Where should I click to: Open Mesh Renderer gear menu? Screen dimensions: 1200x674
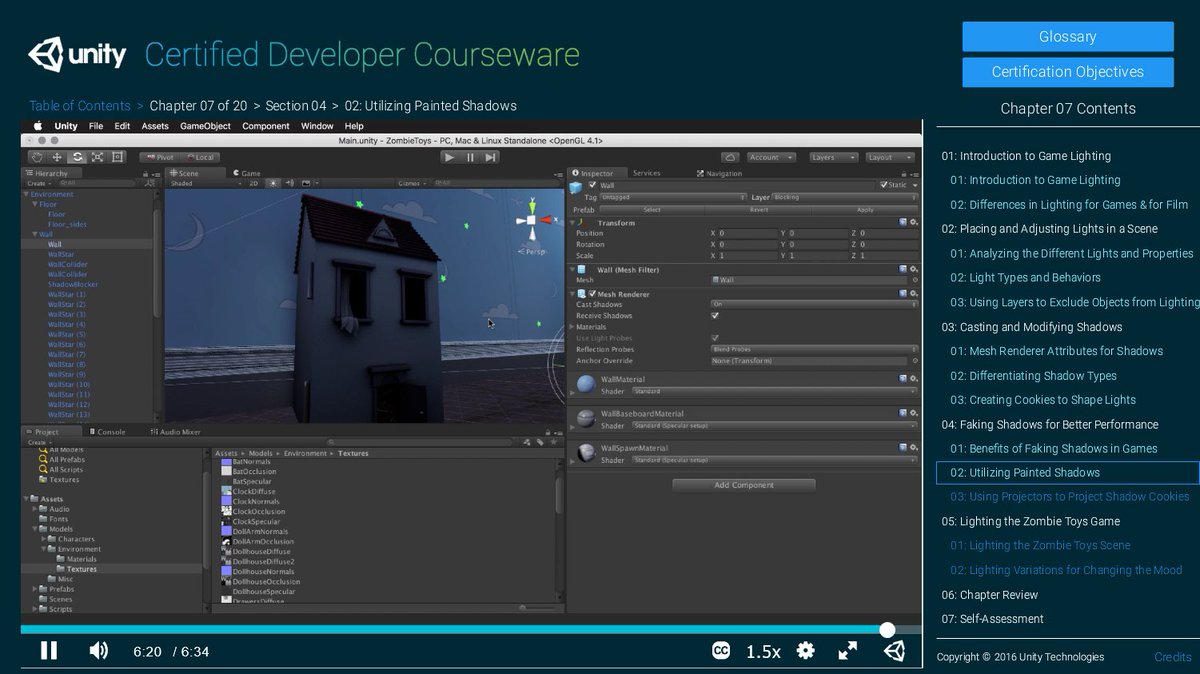point(914,294)
